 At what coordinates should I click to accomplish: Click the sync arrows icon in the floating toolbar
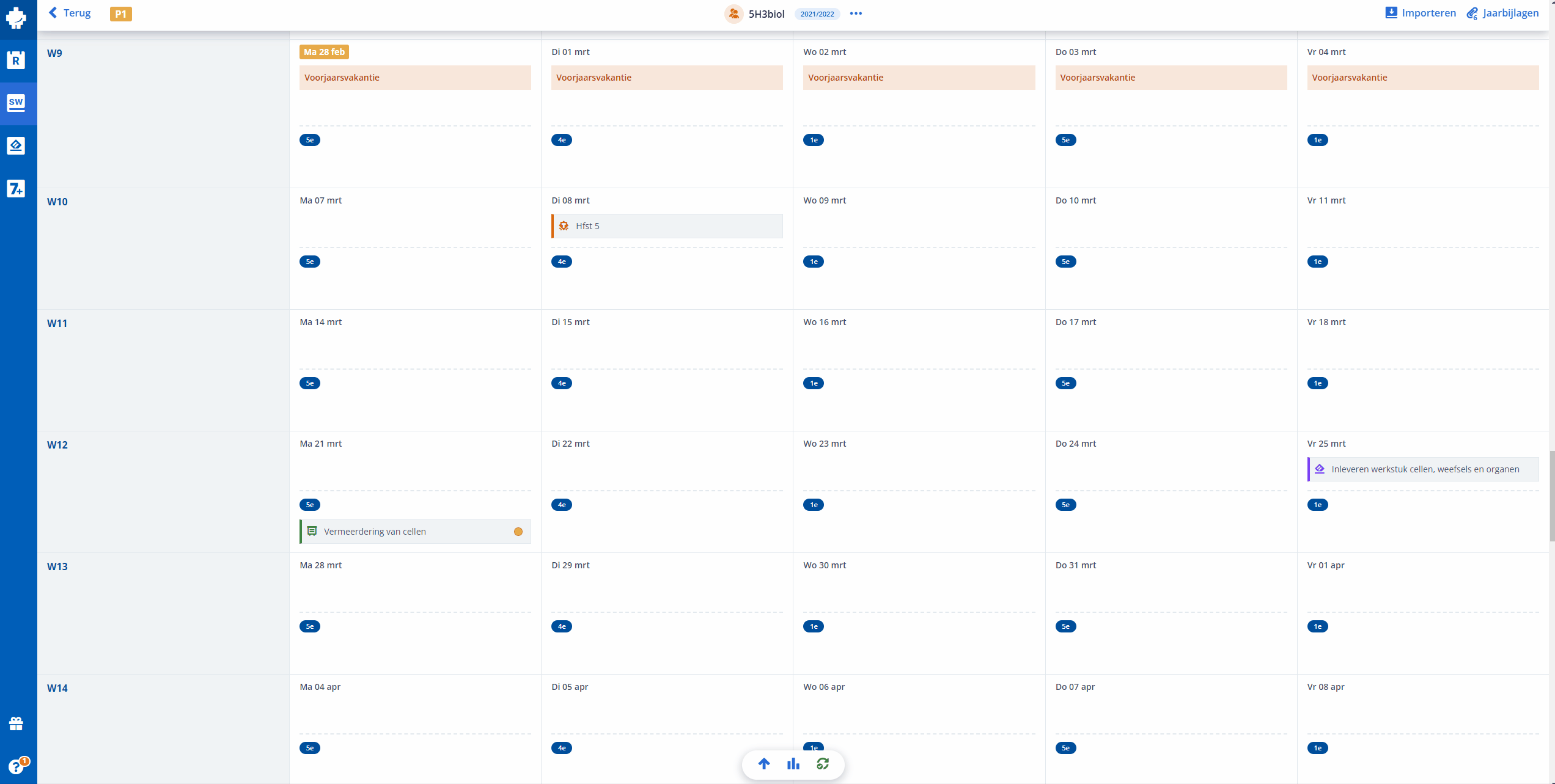coord(823,764)
